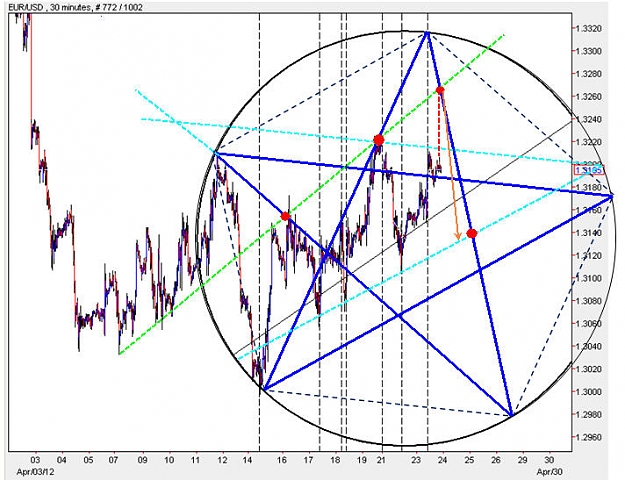Click the 1.2980 price axis label
Image resolution: width=625 pixels, height=480 pixels.
point(590,415)
